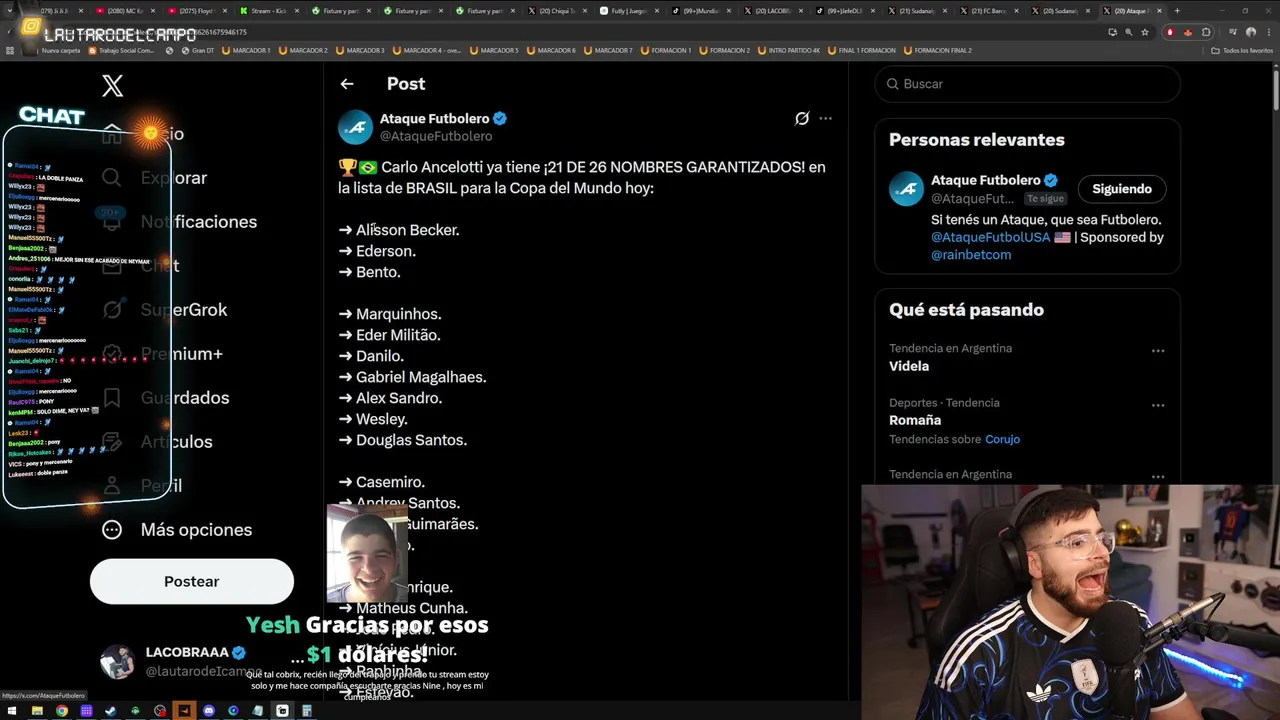Click the Buscar search field
Screen dimensions: 1280x720
(1027, 84)
